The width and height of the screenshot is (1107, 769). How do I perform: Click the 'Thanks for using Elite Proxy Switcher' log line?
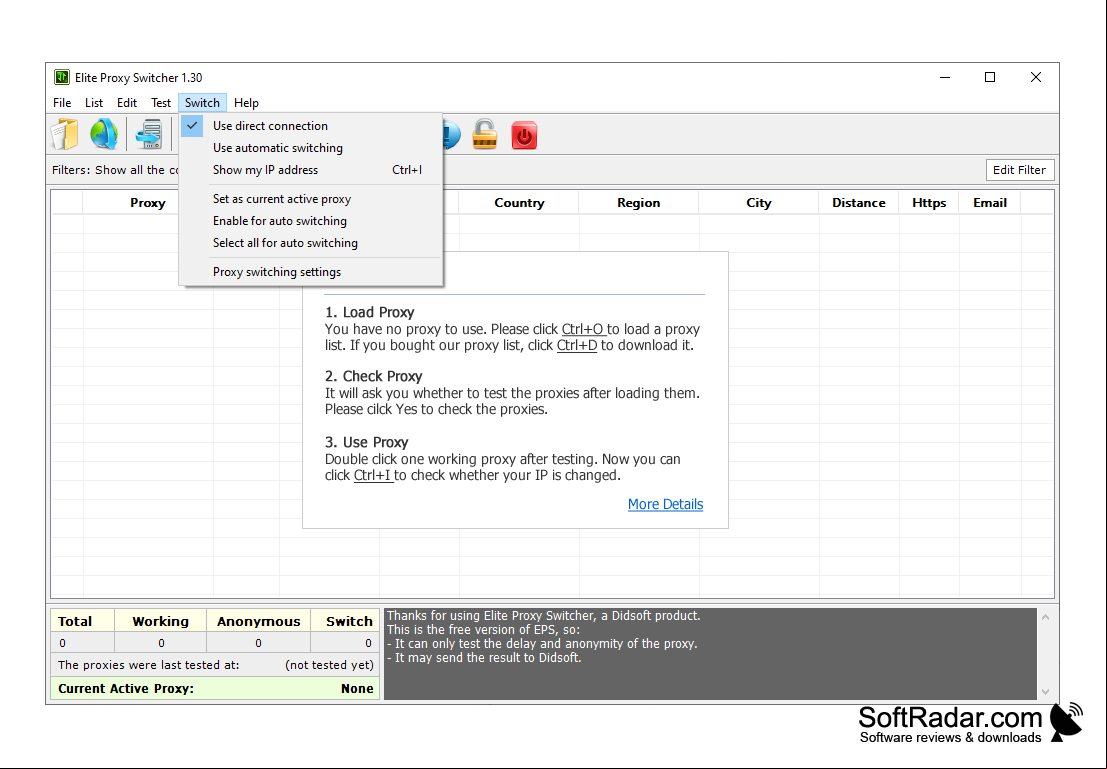coord(544,616)
